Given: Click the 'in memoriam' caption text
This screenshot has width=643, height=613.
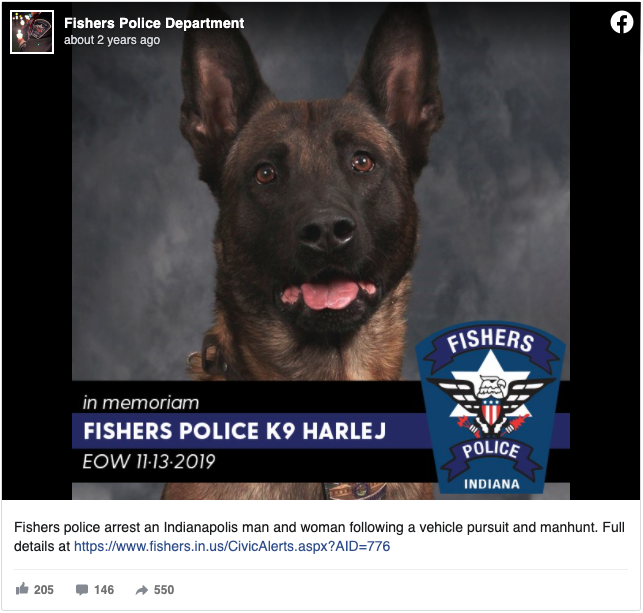Looking at the screenshot, I should coord(141,403).
